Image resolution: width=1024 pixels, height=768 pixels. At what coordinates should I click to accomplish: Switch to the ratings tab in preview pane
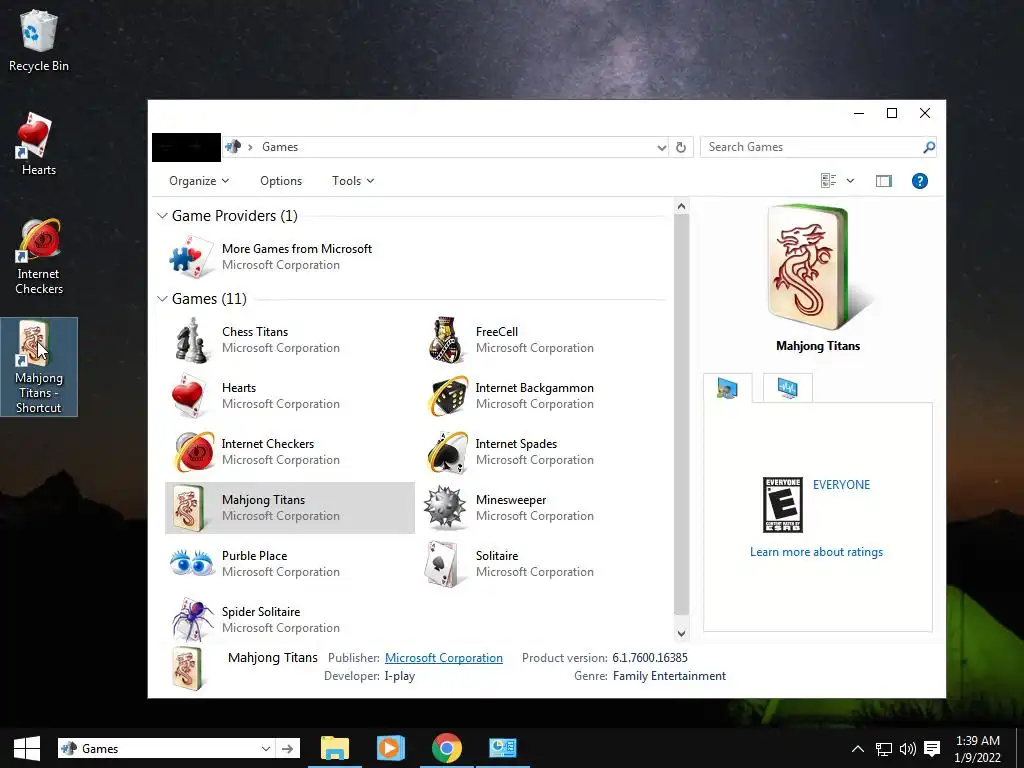click(728, 388)
